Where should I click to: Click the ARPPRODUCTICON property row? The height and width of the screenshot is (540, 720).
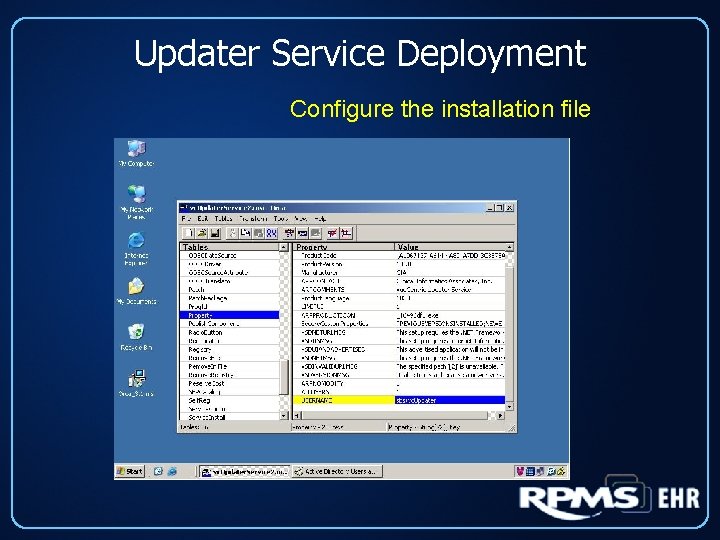pyautogui.click(x=399, y=315)
